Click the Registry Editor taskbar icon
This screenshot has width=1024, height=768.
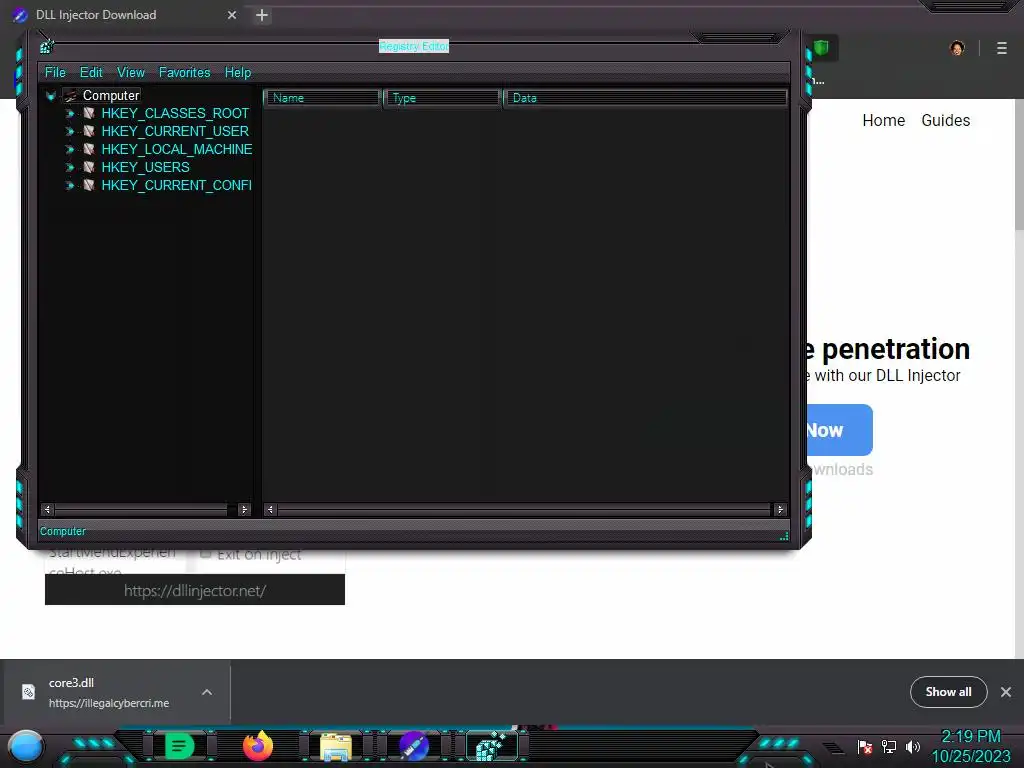[491, 746]
